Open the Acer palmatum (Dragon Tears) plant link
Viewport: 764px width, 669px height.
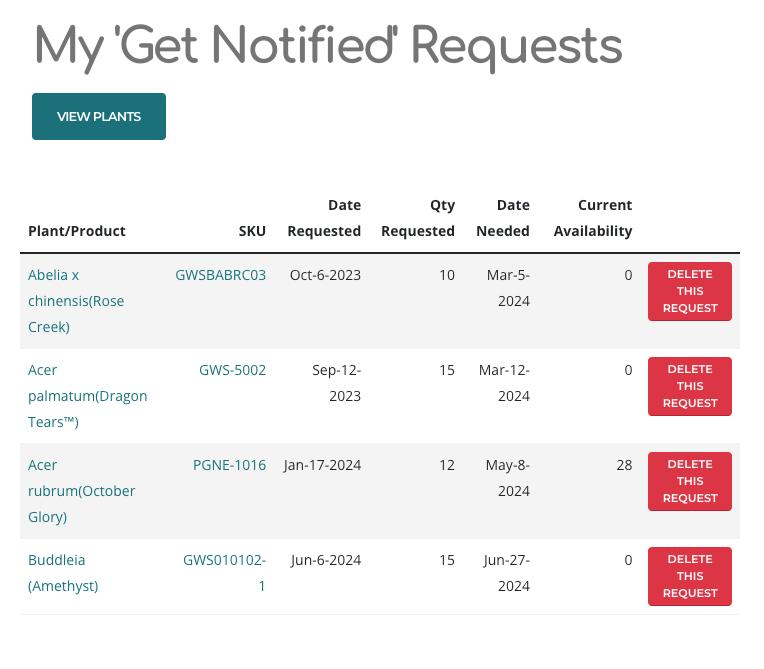[87, 395]
